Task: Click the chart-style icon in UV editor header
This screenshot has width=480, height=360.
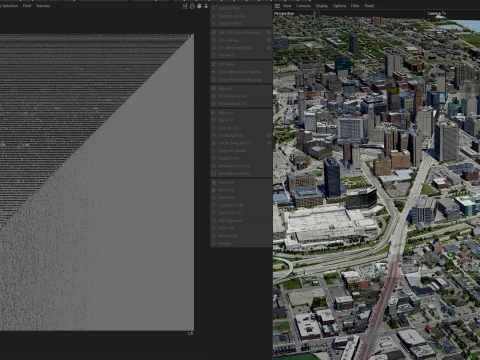Action: 185,6
